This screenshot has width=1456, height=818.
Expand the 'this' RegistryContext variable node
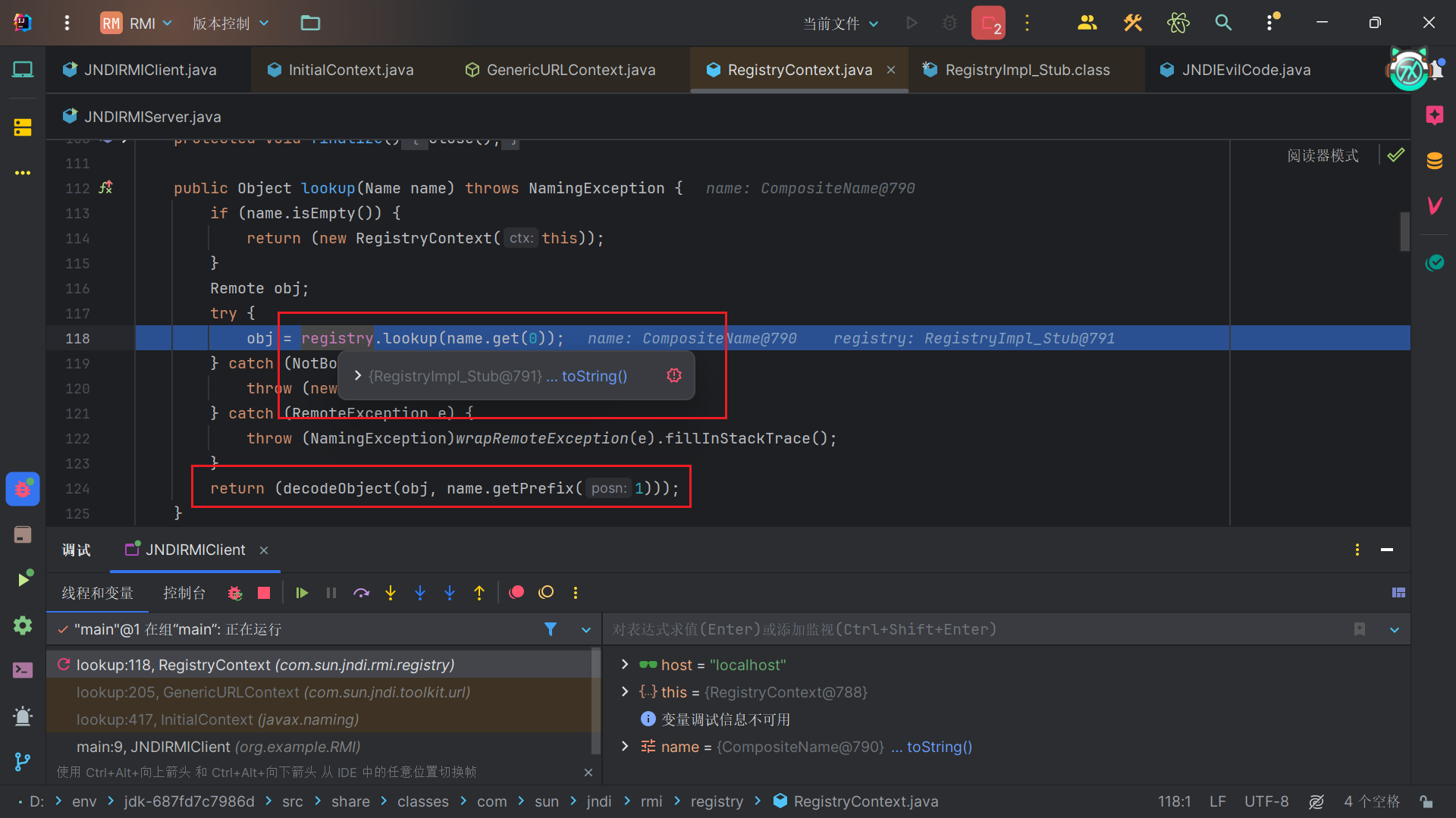coord(625,692)
